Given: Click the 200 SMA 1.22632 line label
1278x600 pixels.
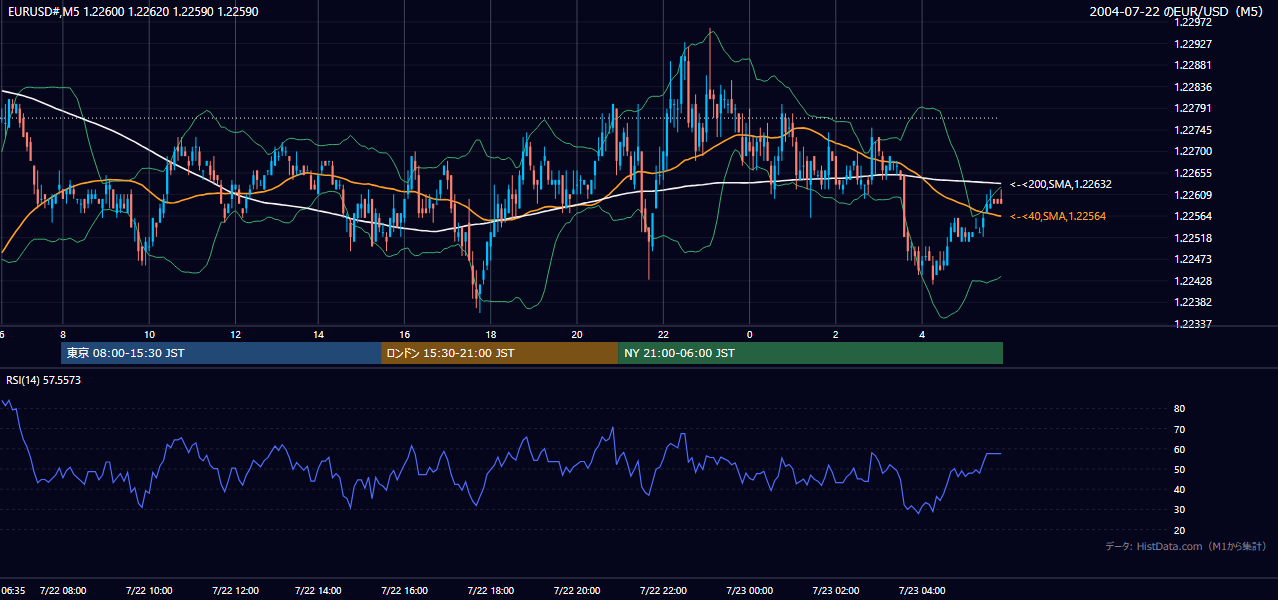Looking at the screenshot, I should click(x=1061, y=184).
